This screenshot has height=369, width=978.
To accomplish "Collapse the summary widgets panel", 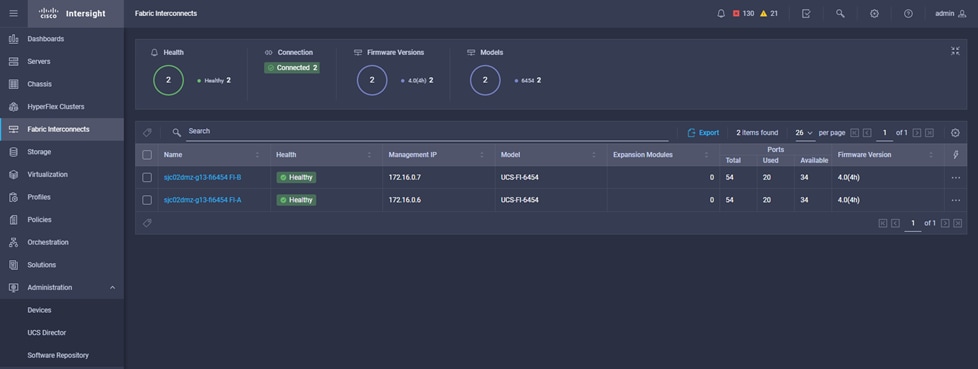I will click(955, 51).
